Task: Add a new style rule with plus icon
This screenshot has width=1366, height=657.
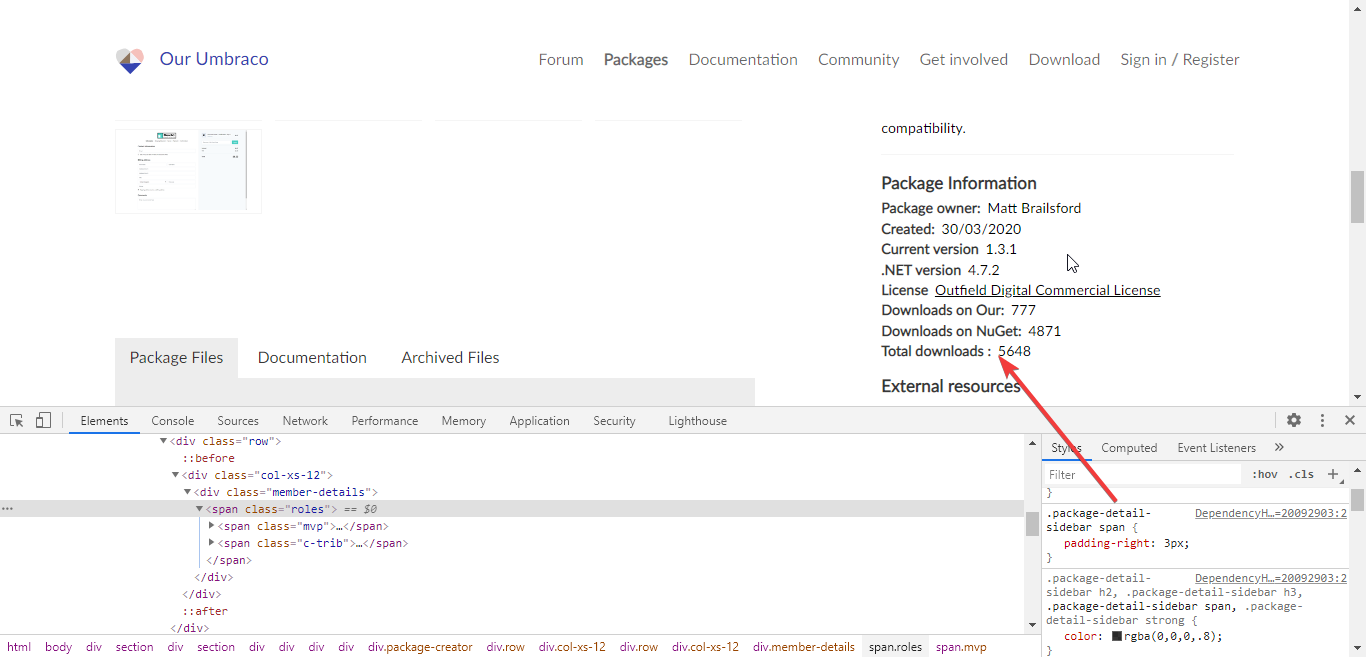Action: point(1331,474)
